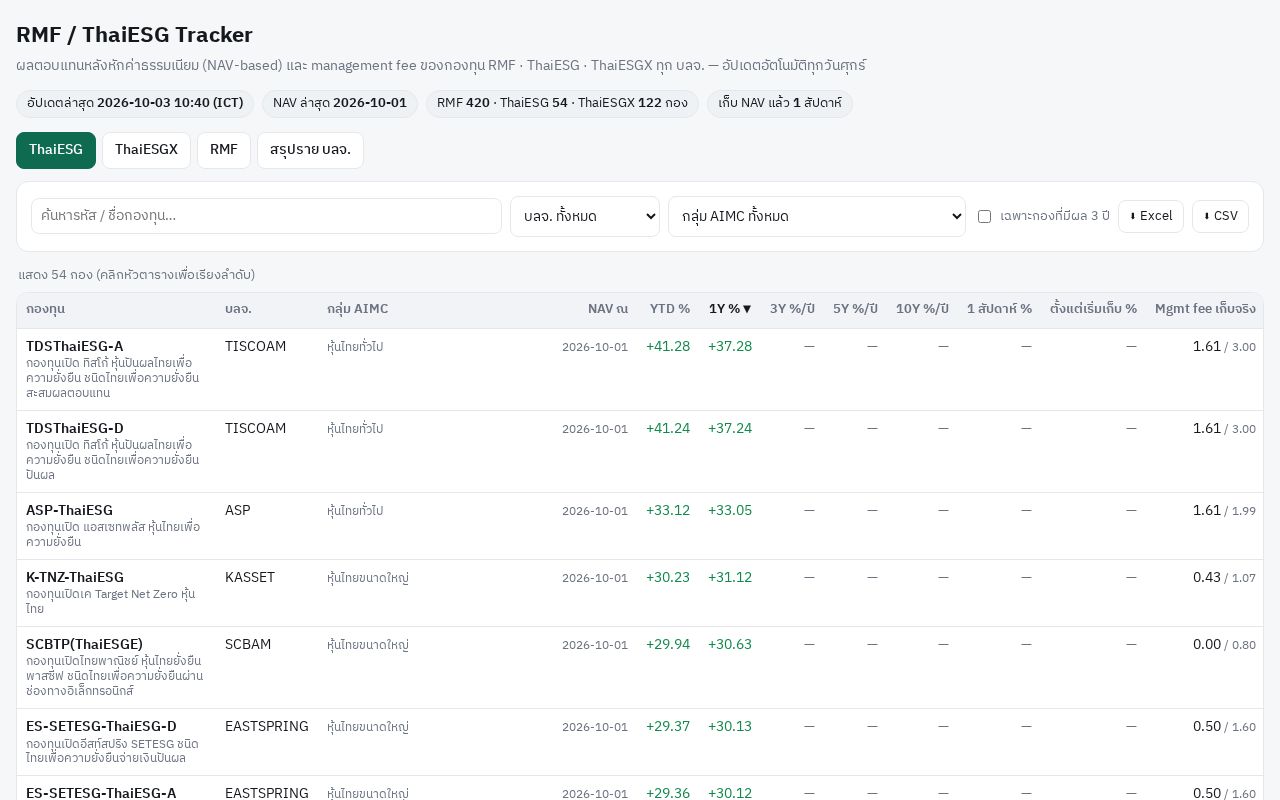
Task: Tick the 3-year results only checkbox
Action: [984, 216]
